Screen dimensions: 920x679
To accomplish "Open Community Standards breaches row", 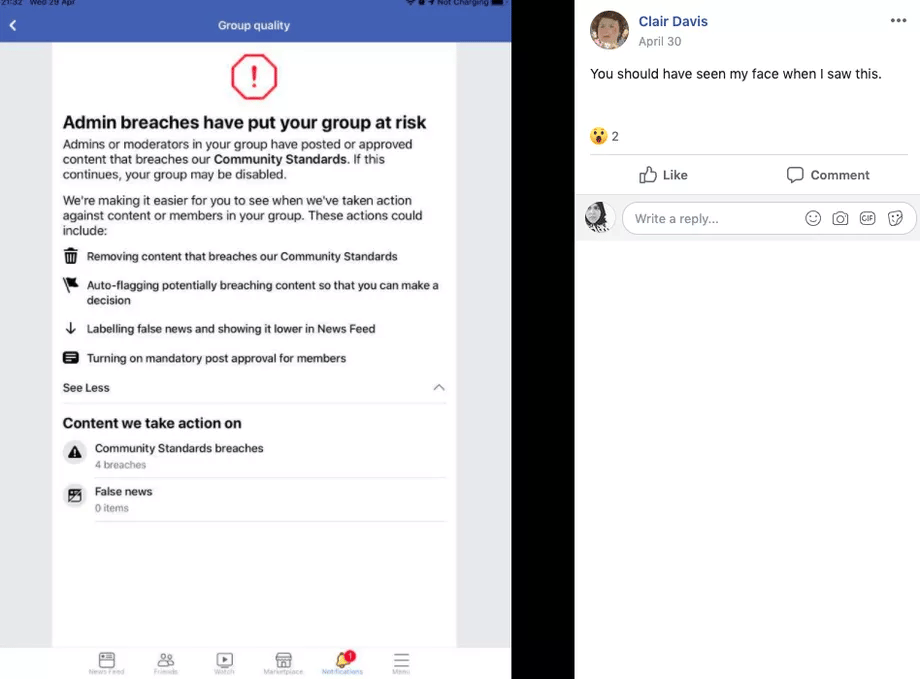I will coord(254,456).
